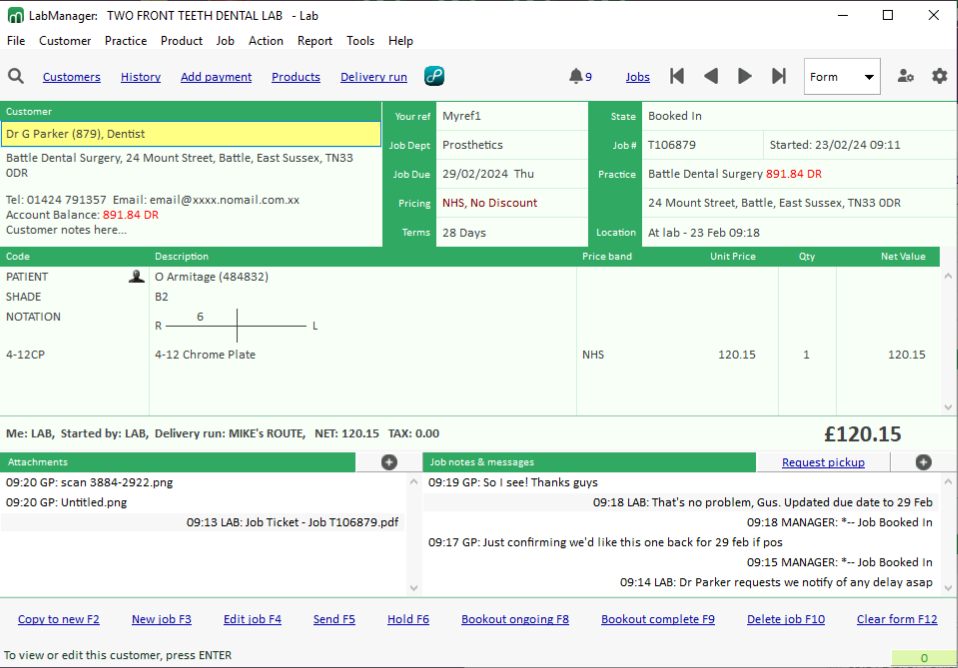Select the Dr G Parker customer field

point(190,134)
